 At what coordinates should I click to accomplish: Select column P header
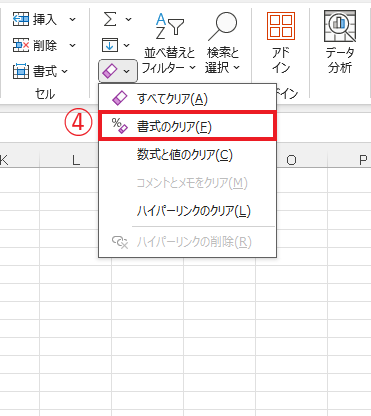349,160
